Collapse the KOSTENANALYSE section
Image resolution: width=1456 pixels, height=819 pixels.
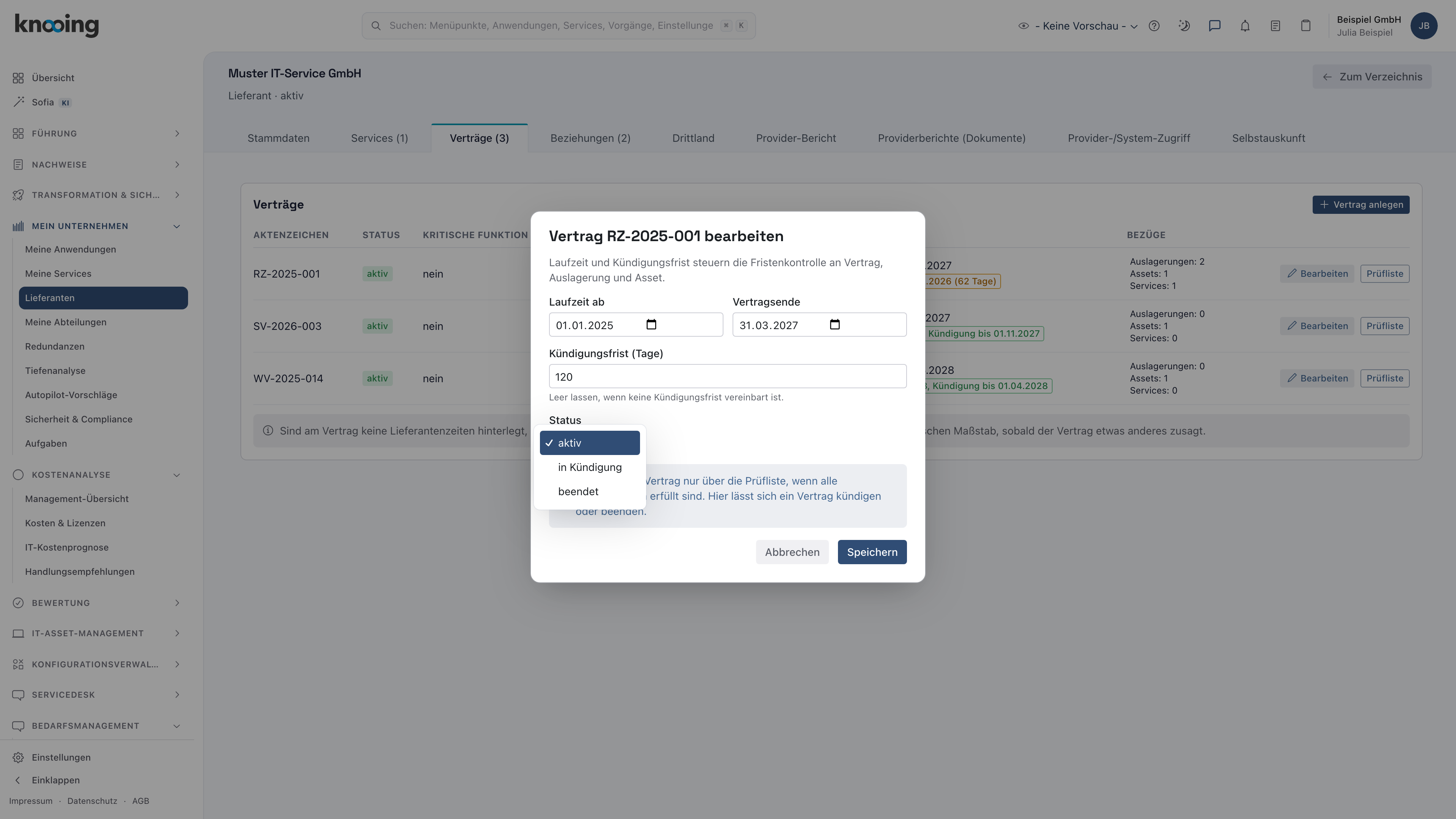coord(97,475)
